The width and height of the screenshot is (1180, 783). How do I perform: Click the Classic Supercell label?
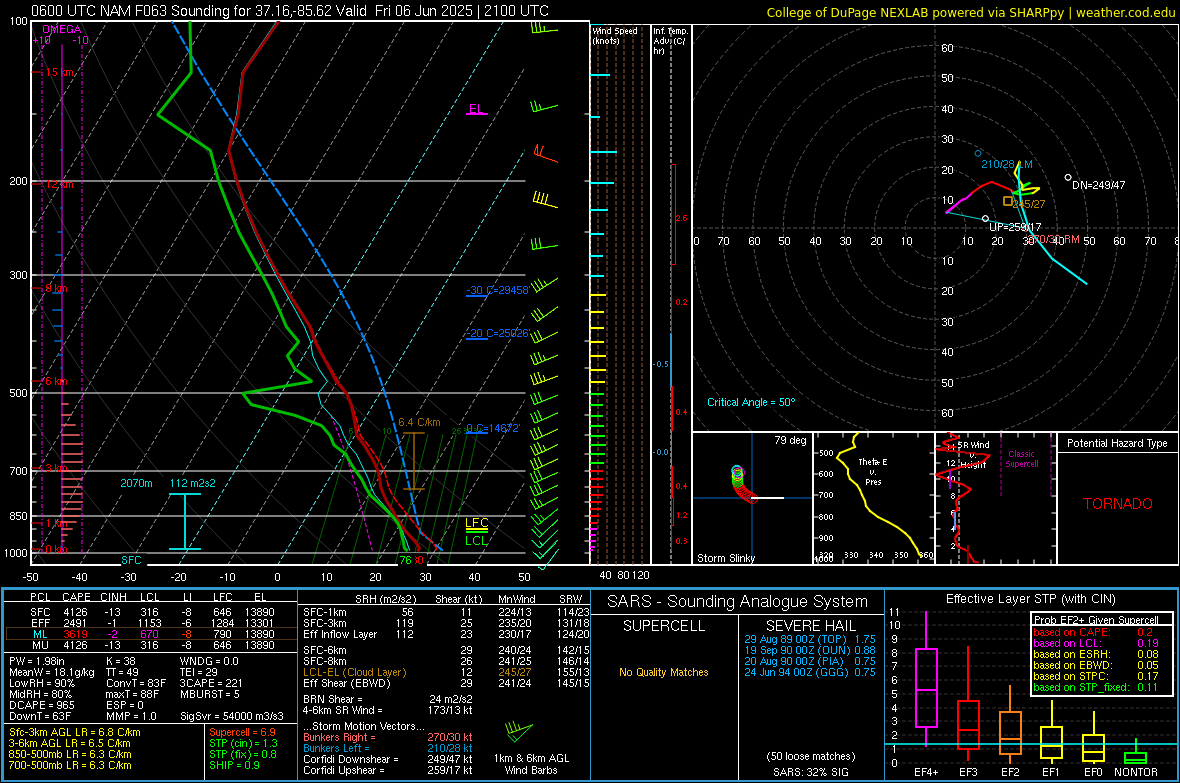tap(1021, 459)
